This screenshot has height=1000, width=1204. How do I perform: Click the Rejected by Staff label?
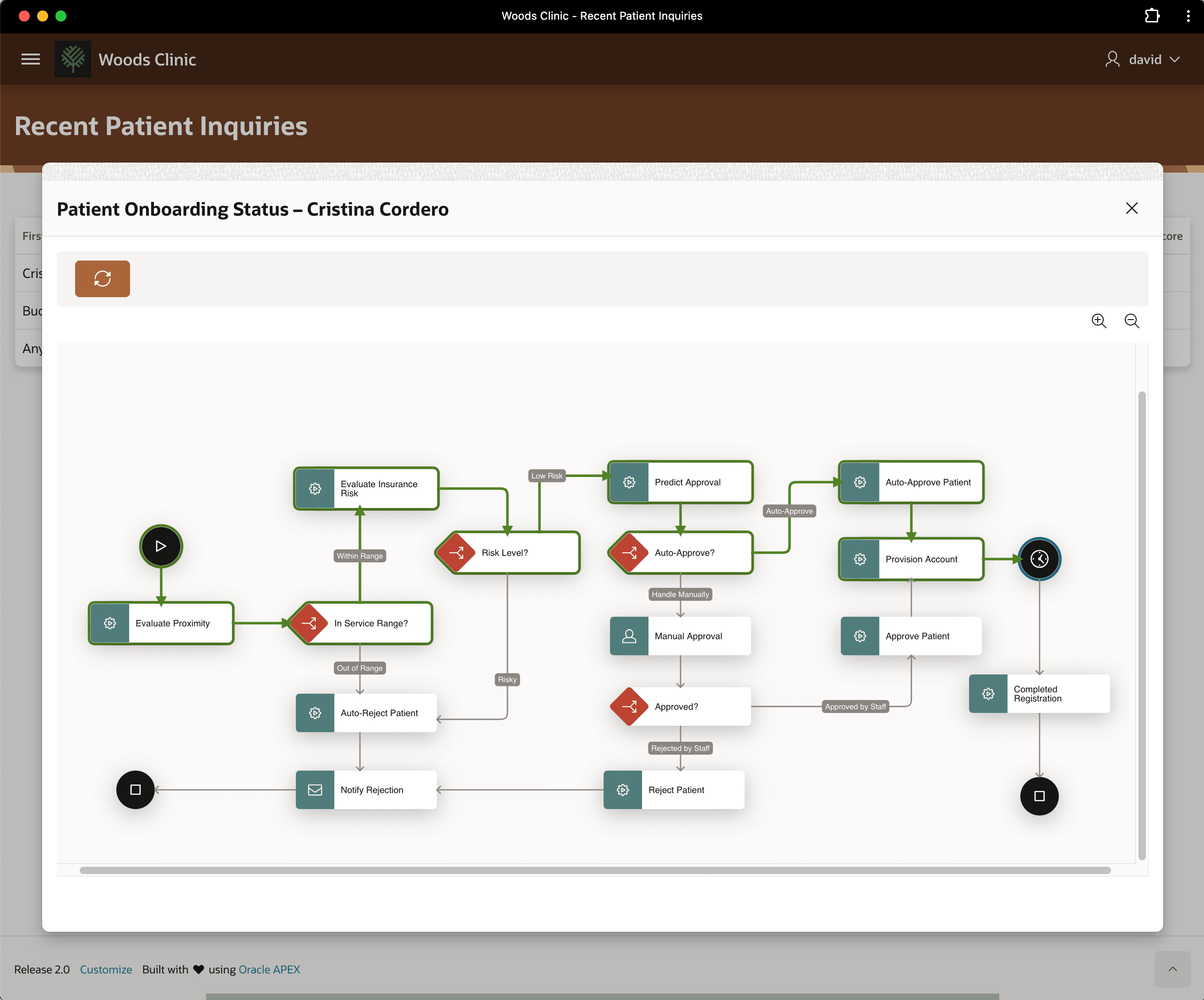click(680, 748)
